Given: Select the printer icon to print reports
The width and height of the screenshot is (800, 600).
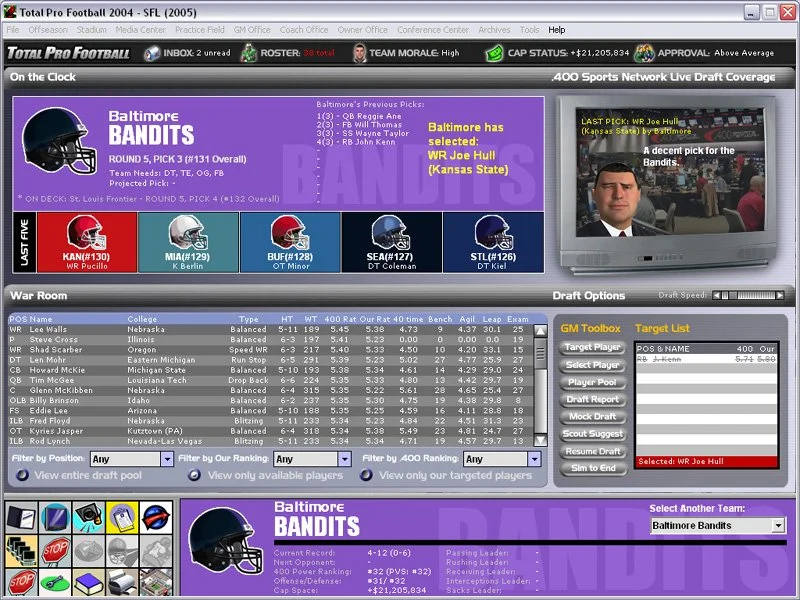Looking at the screenshot, I should point(120,583).
